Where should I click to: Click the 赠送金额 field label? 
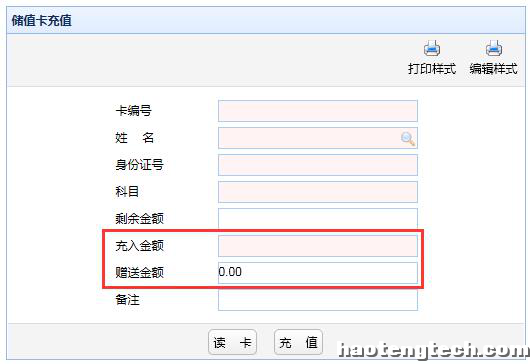[139, 273]
